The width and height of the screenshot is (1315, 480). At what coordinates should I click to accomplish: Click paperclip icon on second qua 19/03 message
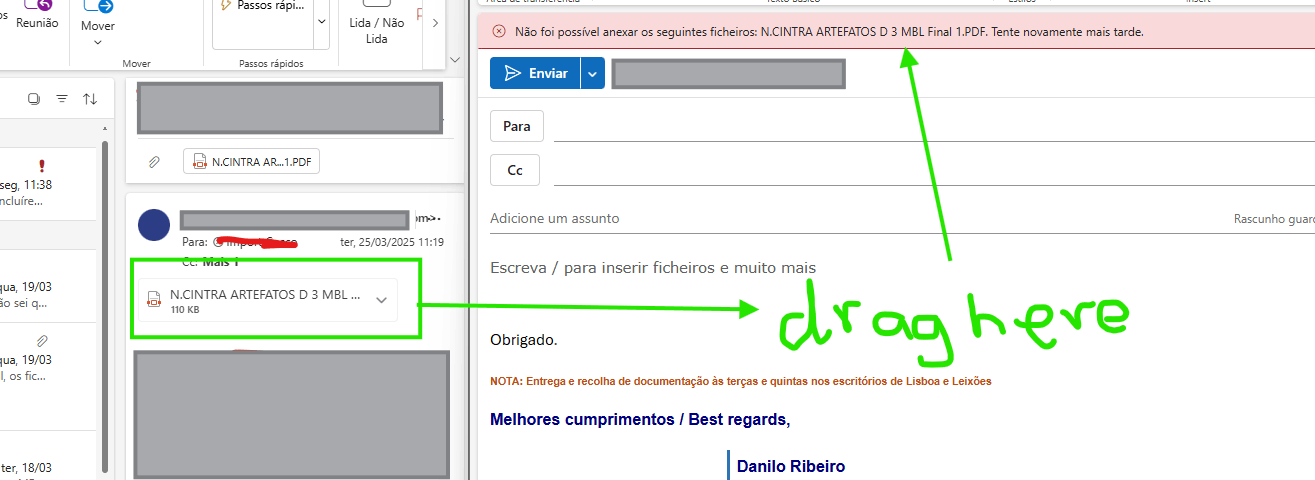[x=42, y=341]
